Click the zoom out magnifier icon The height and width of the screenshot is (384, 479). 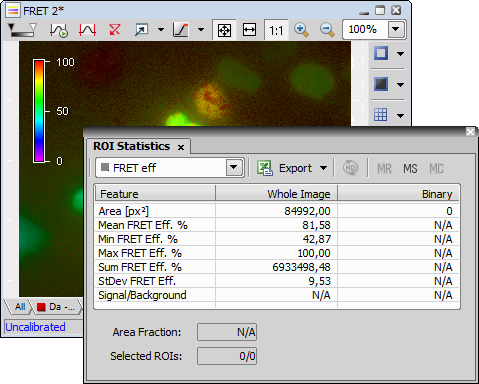point(327,30)
